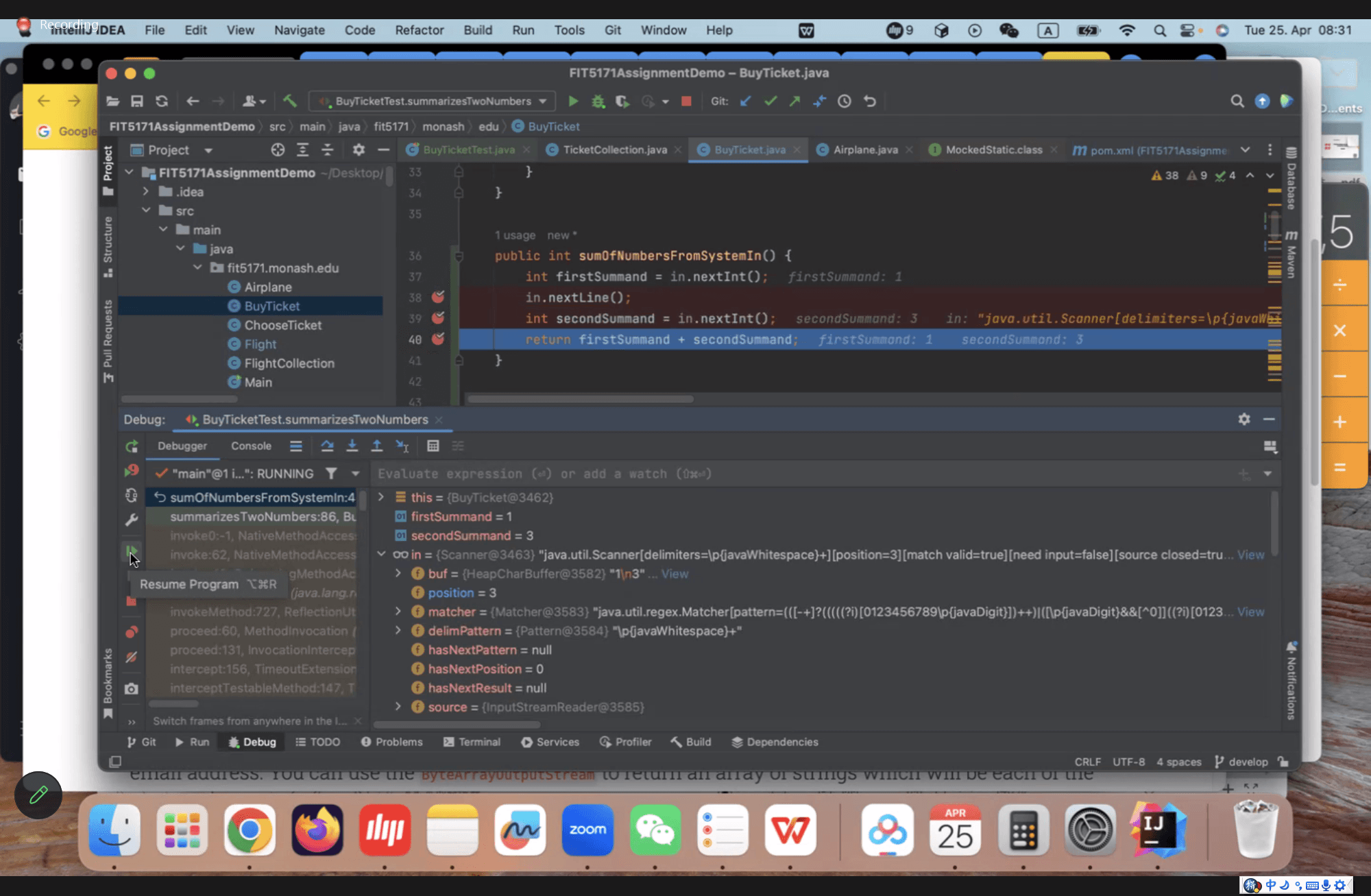Expand the buf HeapCharBuffer field
The width and height of the screenshot is (1371, 896).
tap(398, 573)
